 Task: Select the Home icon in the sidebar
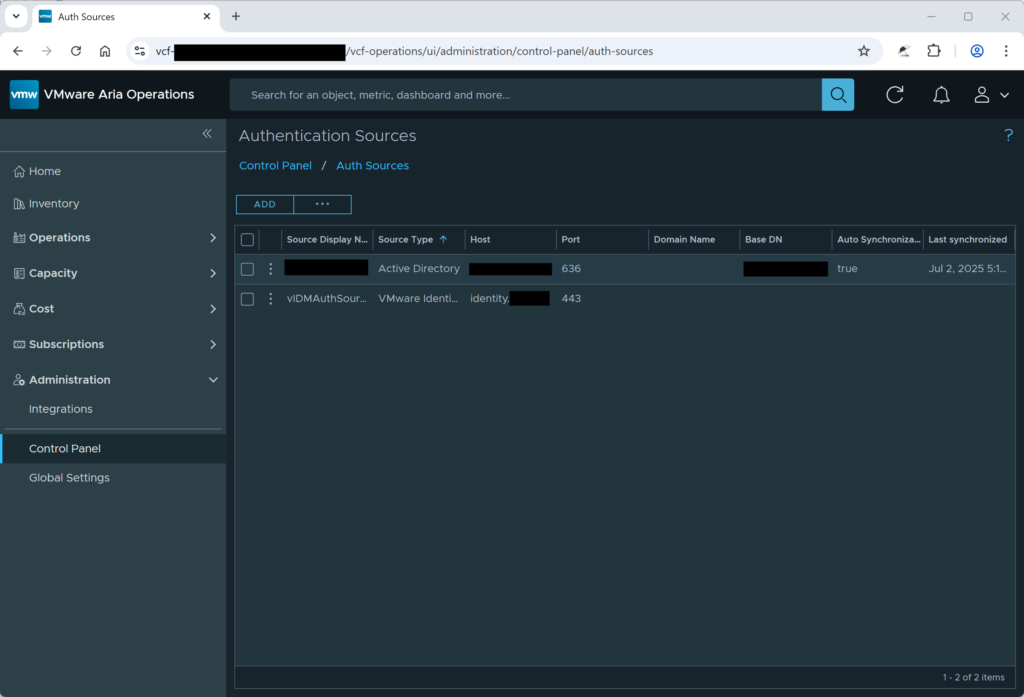pyautogui.click(x=18, y=171)
